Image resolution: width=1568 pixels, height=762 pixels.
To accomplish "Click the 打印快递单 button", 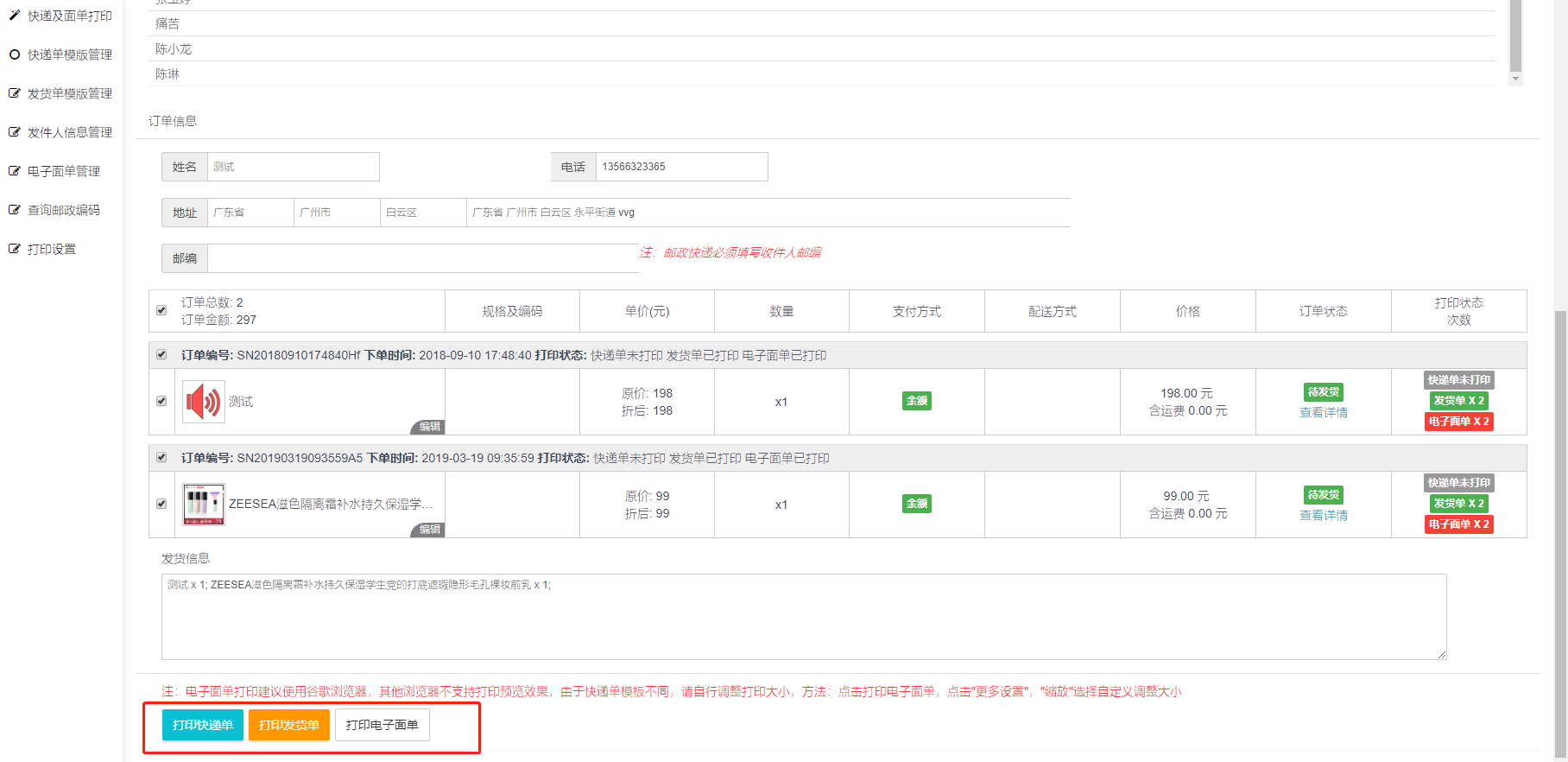I will tap(203, 725).
